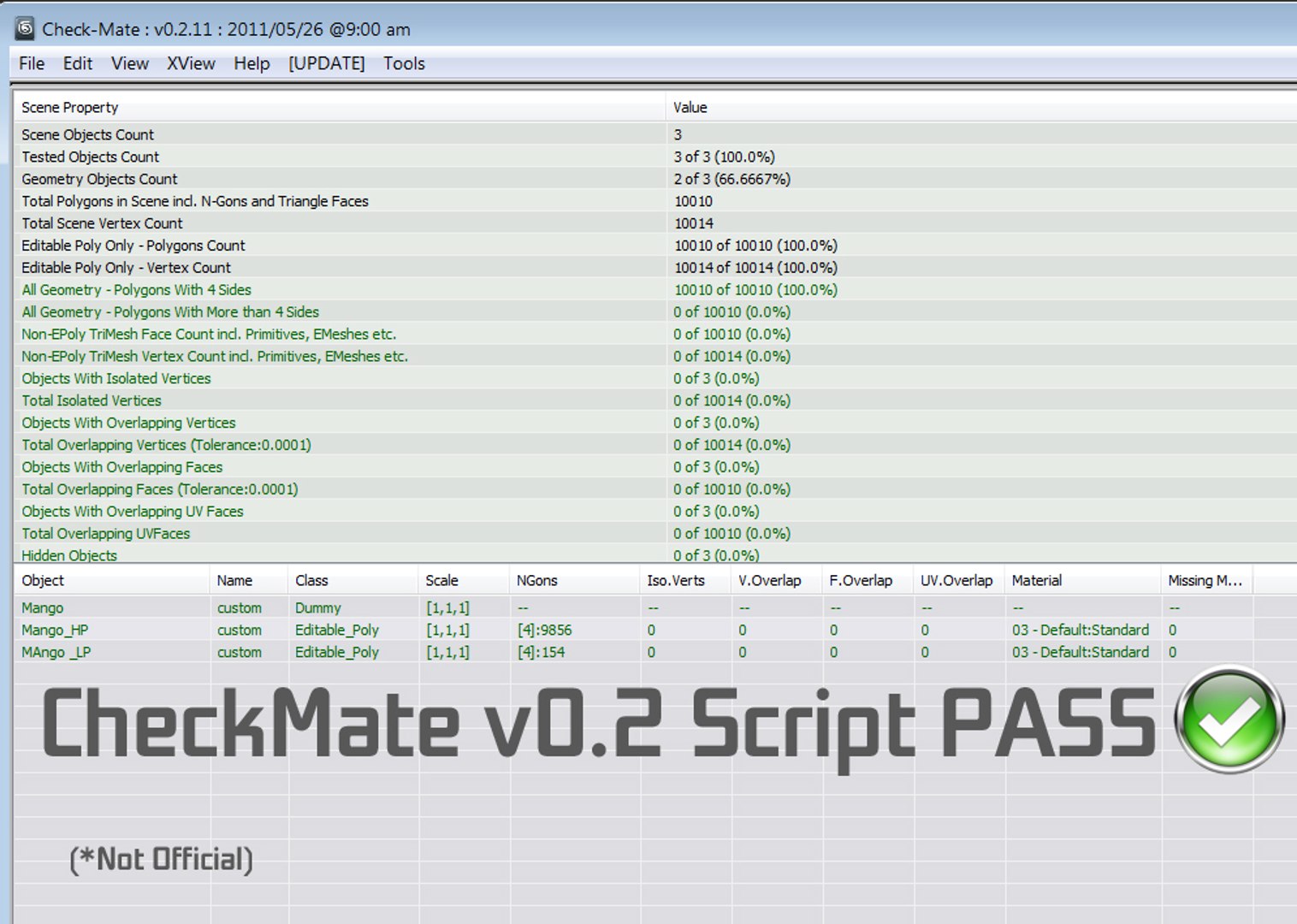
Task: Open the File menu
Action: coord(32,63)
